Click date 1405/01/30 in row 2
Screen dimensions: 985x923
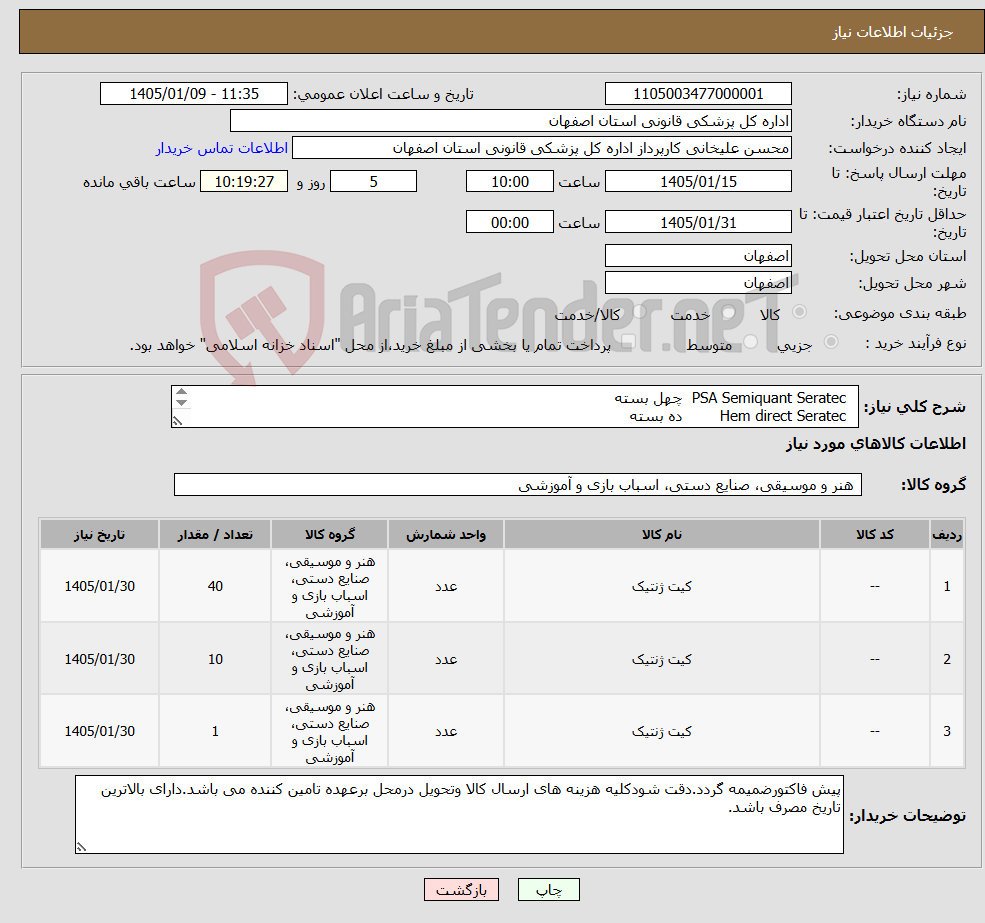[x=99, y=659]
